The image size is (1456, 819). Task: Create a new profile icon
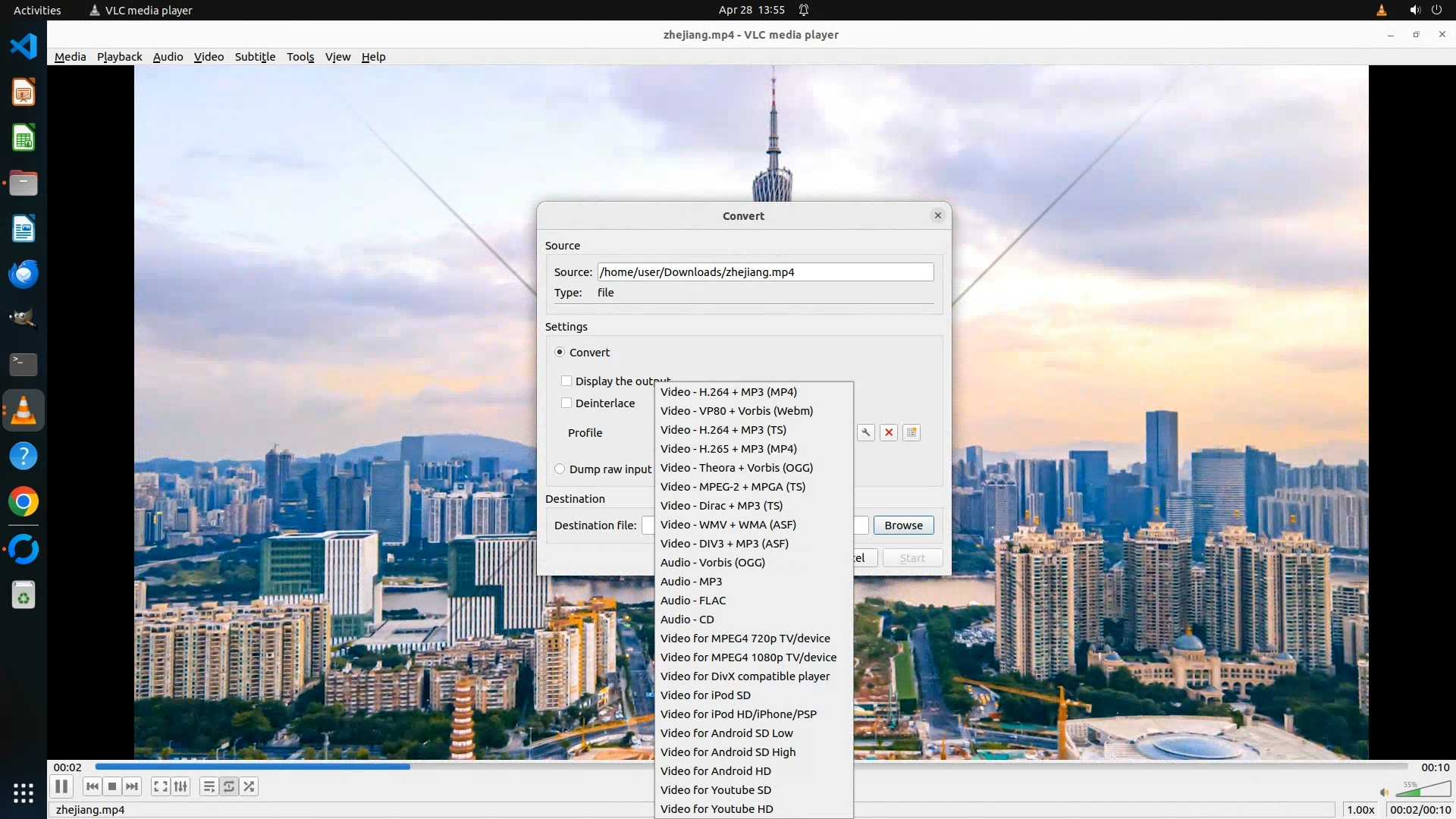click(x=912, y=432)
